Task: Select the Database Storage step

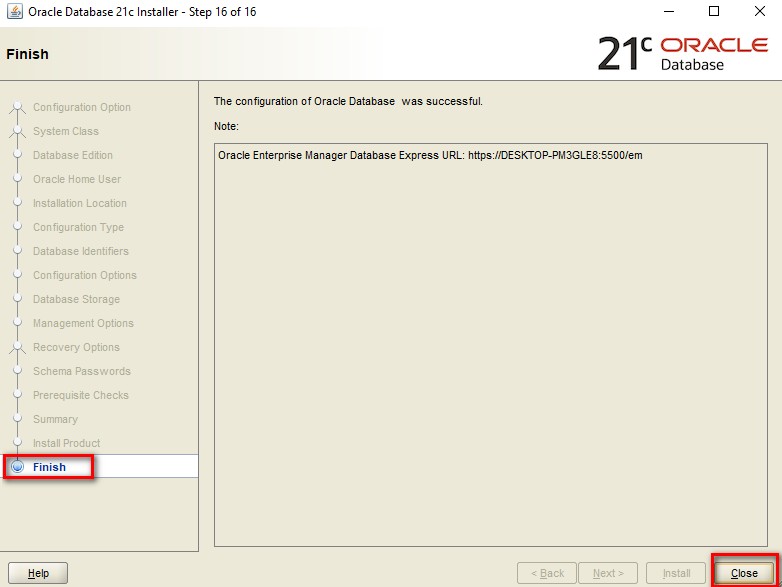Action: [76, 299]
